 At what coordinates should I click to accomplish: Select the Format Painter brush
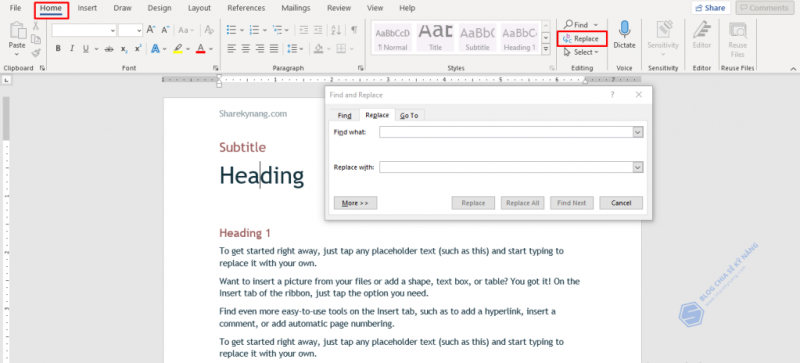tap(36, 53)
